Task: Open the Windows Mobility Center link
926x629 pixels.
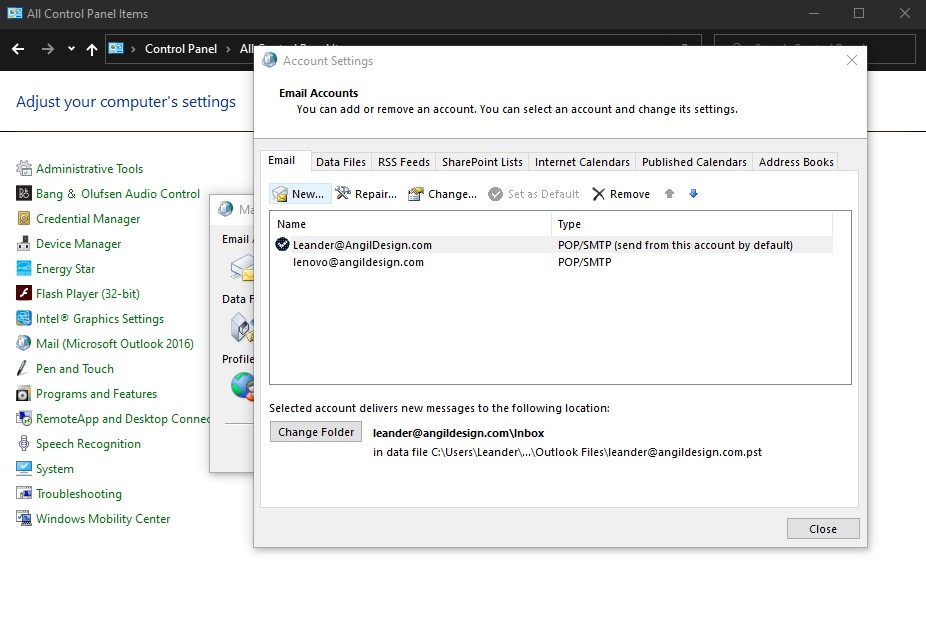Action: (x=103, y=519)
